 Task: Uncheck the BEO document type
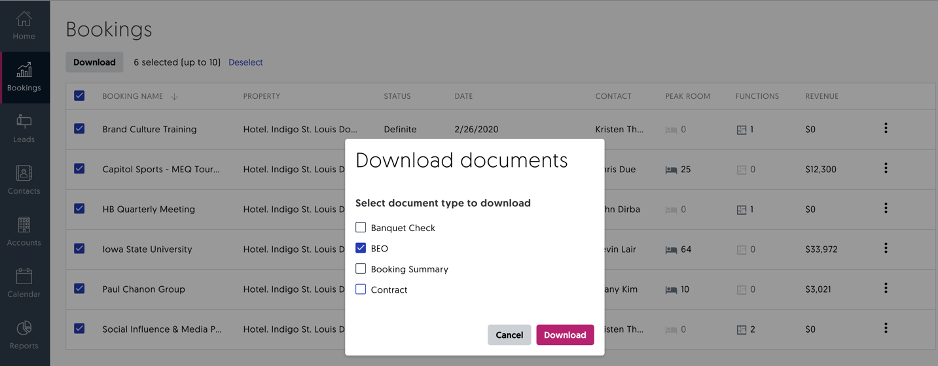361,248
